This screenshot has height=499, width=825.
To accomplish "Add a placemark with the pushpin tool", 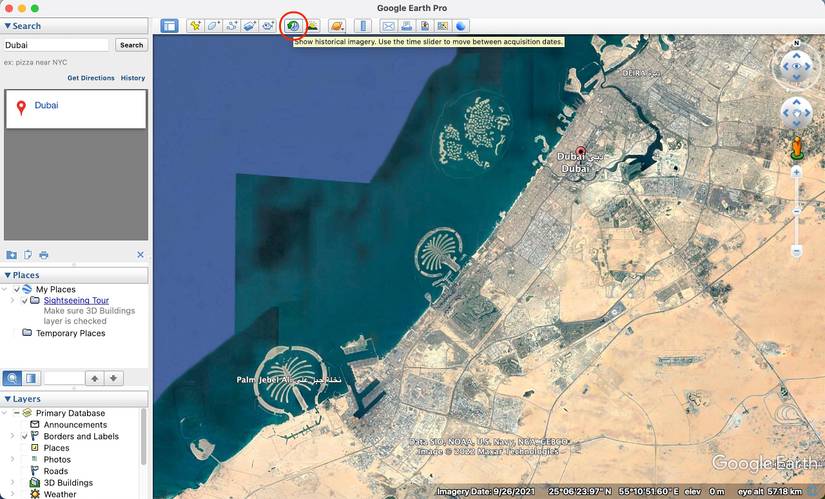I will [196, 26].
